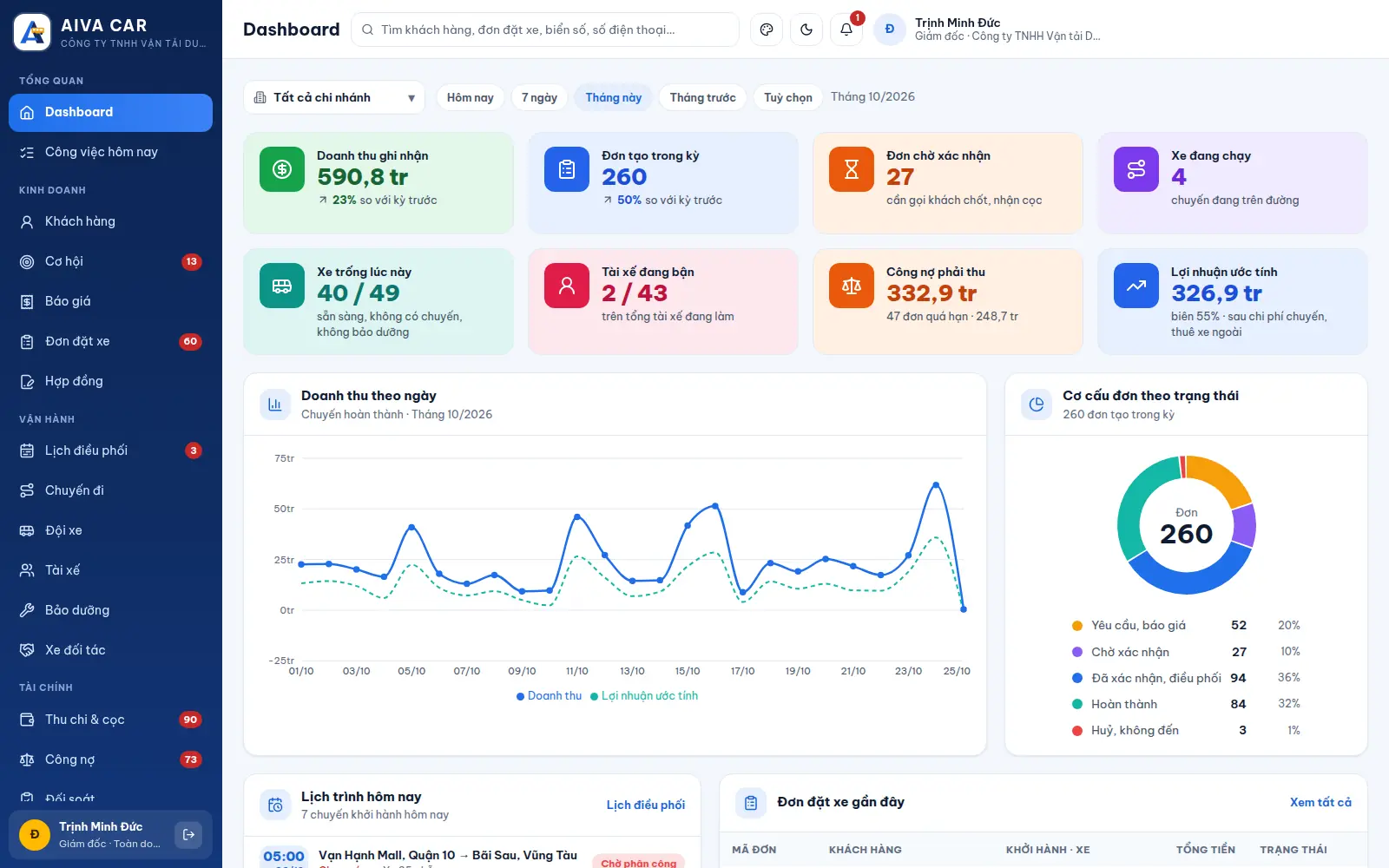Viewport: 1389px width, 868px height.
Task: Open notifications bell
Action: point(846,30)
